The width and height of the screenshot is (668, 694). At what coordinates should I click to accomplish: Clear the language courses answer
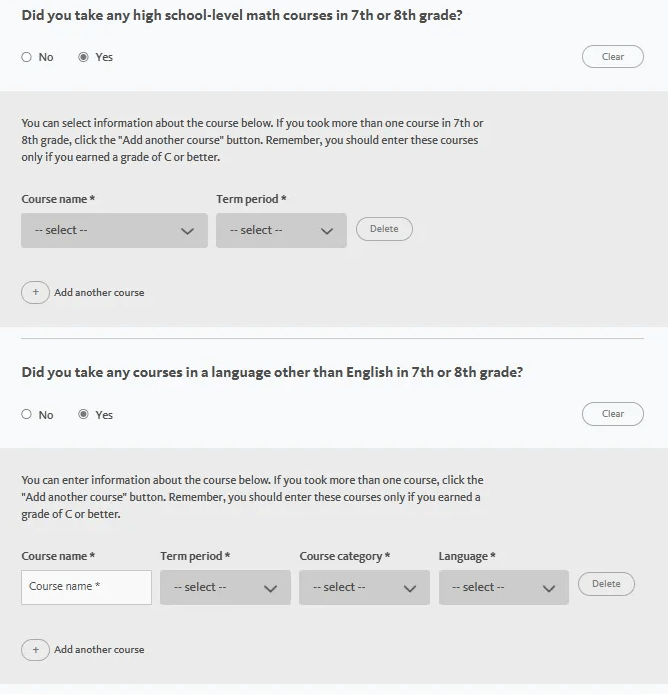pyautogui.click(x=612, y=414)
